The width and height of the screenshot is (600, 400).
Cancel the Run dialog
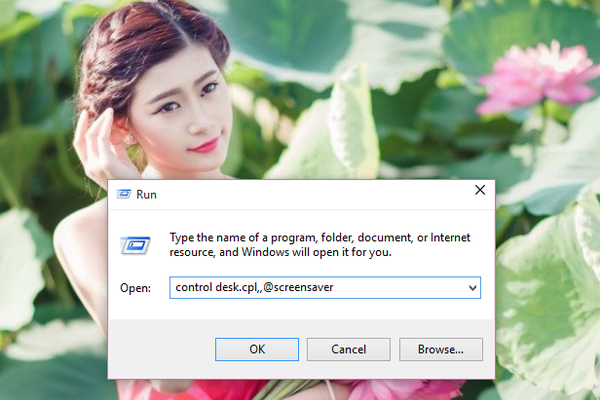349,349
